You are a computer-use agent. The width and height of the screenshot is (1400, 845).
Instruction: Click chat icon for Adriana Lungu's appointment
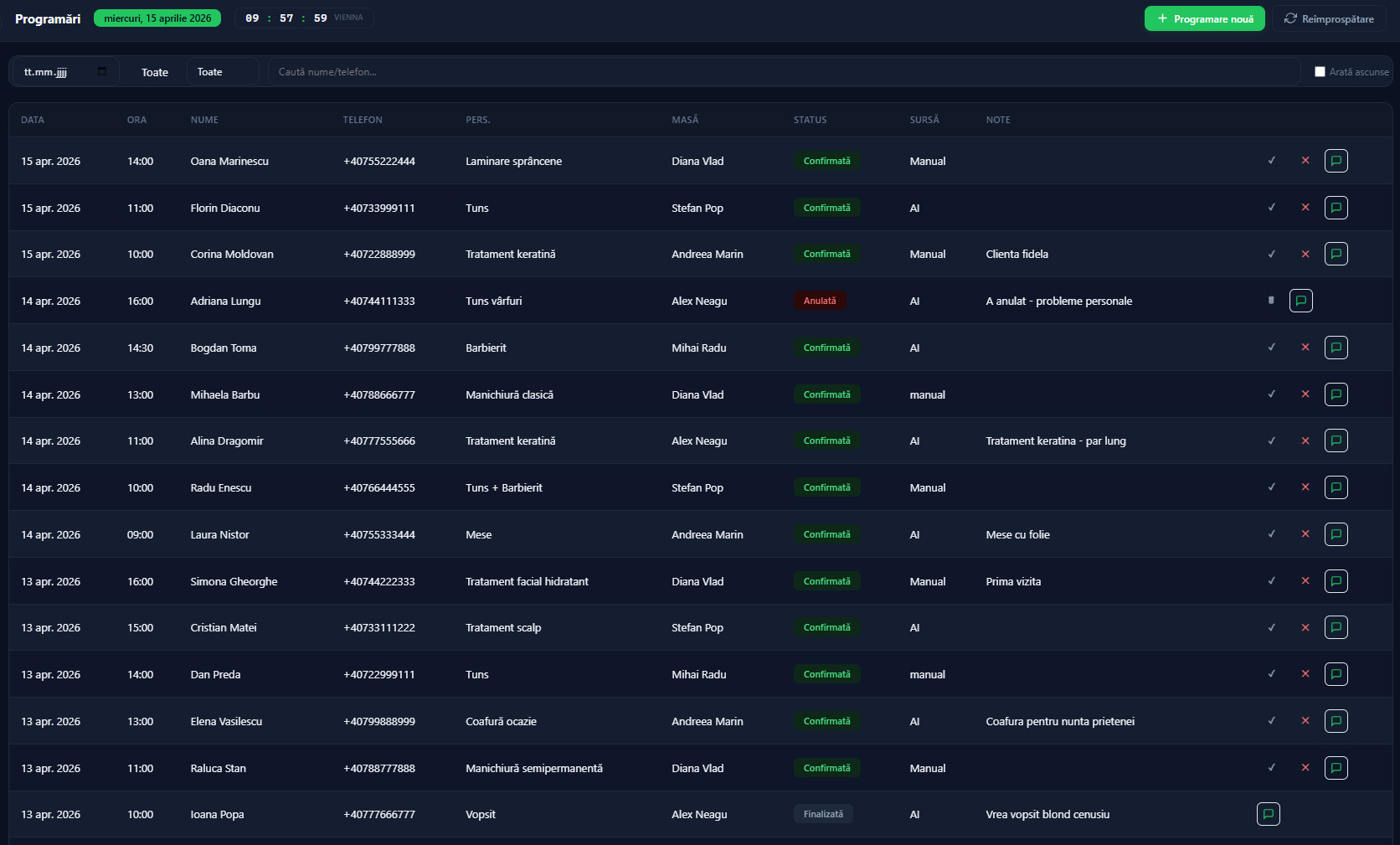(x=1300, y=301)
